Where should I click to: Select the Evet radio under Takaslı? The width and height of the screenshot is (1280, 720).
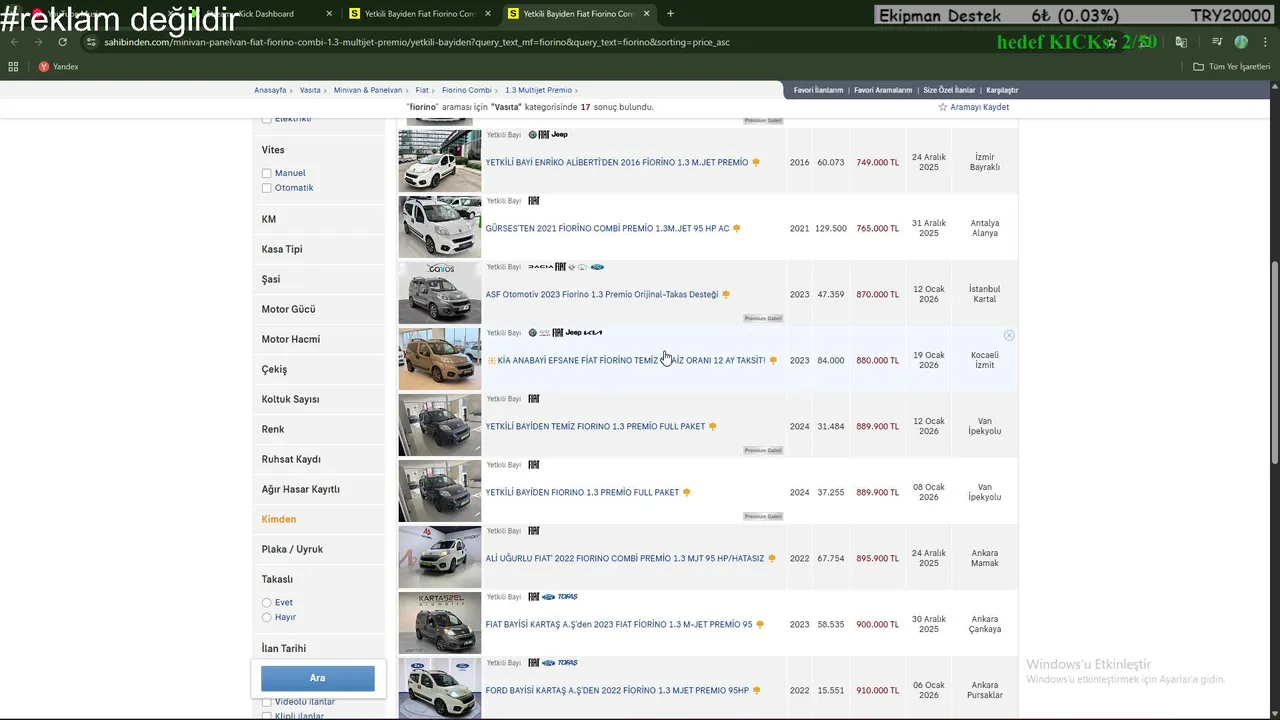coord(267,603)
